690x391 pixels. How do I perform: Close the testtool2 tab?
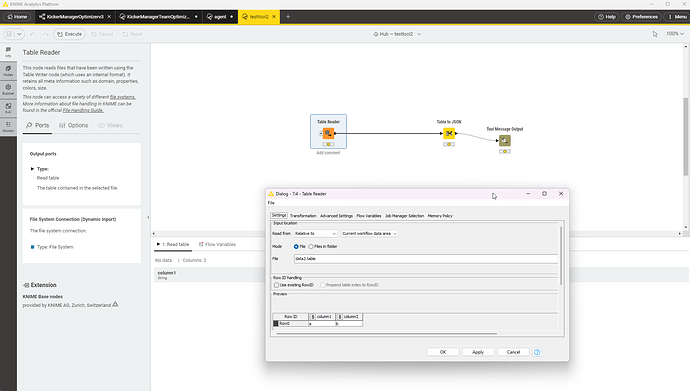(274, 17)
